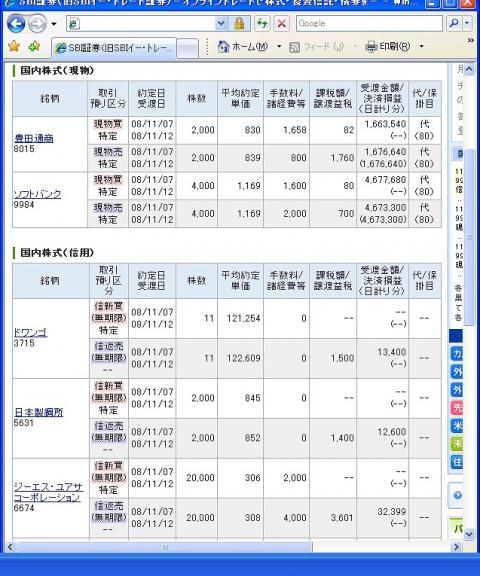Image resolution: width=480 pixels, height=576 pixels.
Task: Open the 豊田通商 stock link
Action: tap(34, 138)
